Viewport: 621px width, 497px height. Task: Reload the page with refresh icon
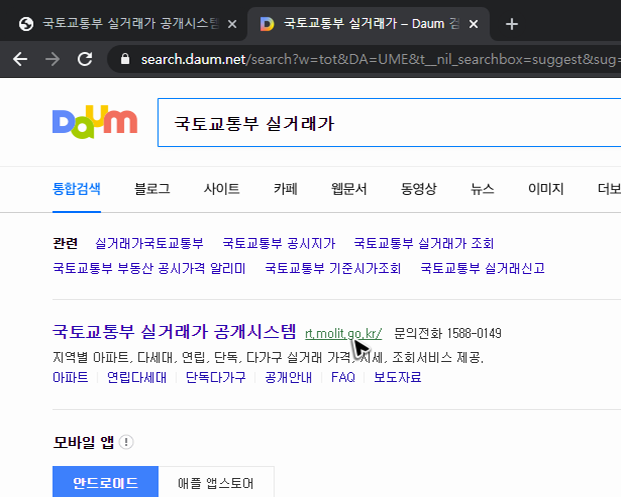[x=85, y=59]
